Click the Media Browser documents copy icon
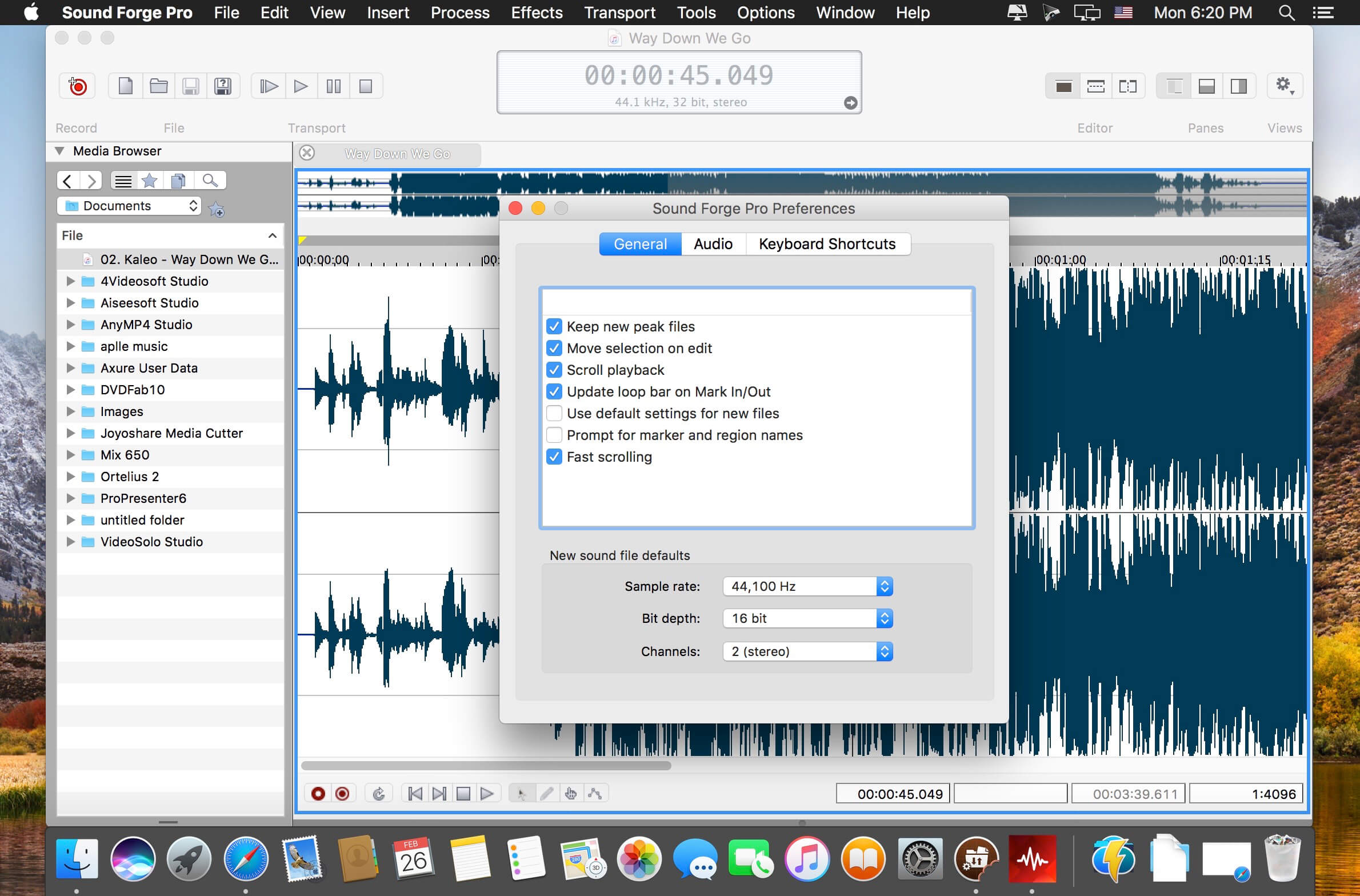The image size is (1360, 896). pos(178,181)
